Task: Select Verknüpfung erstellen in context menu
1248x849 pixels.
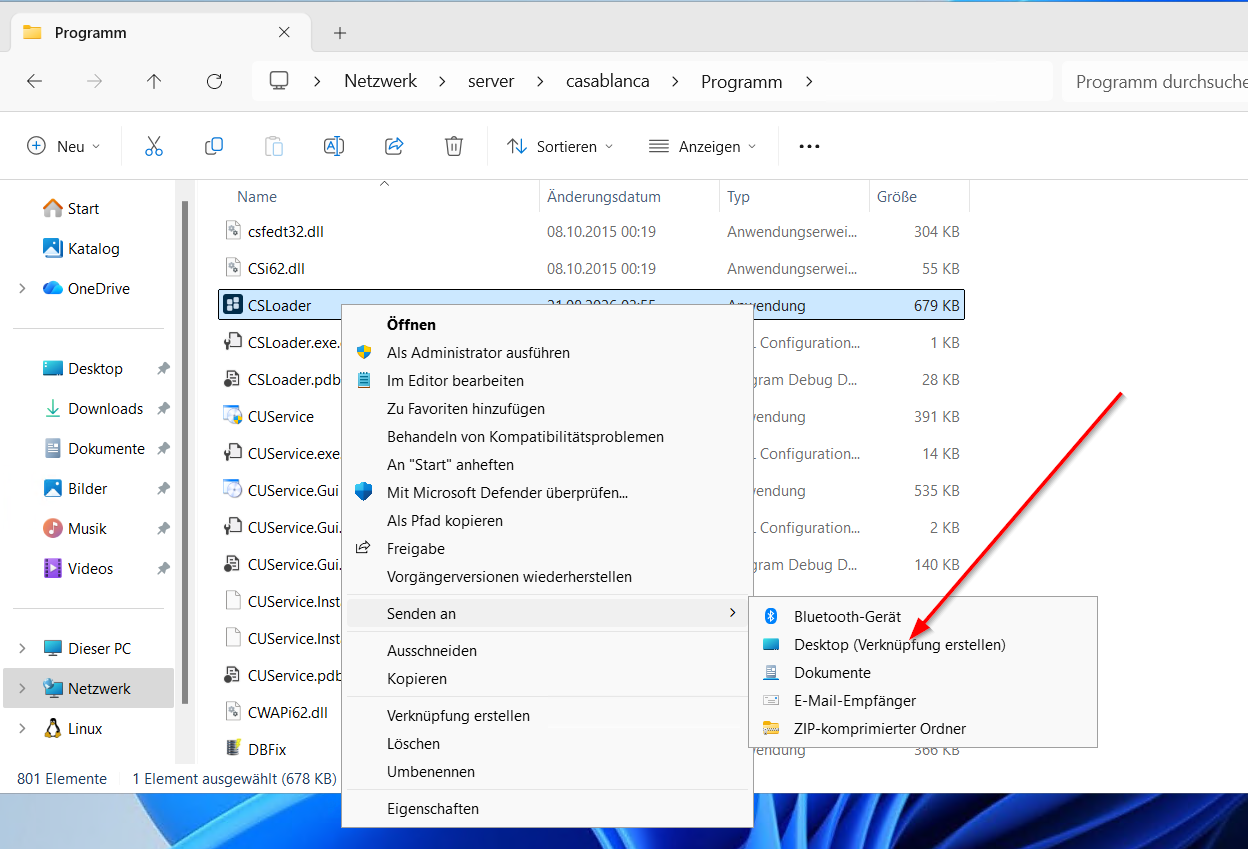Action: (x=547, y=716)
